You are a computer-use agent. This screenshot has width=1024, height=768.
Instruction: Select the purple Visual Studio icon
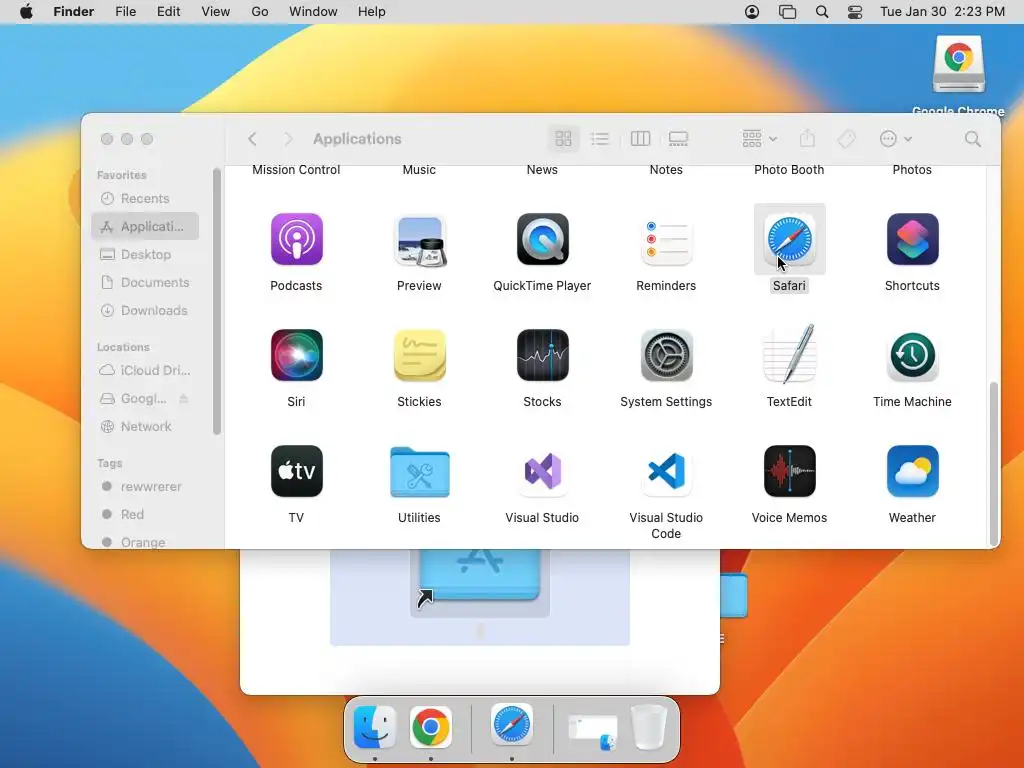[x=543, y=472]
